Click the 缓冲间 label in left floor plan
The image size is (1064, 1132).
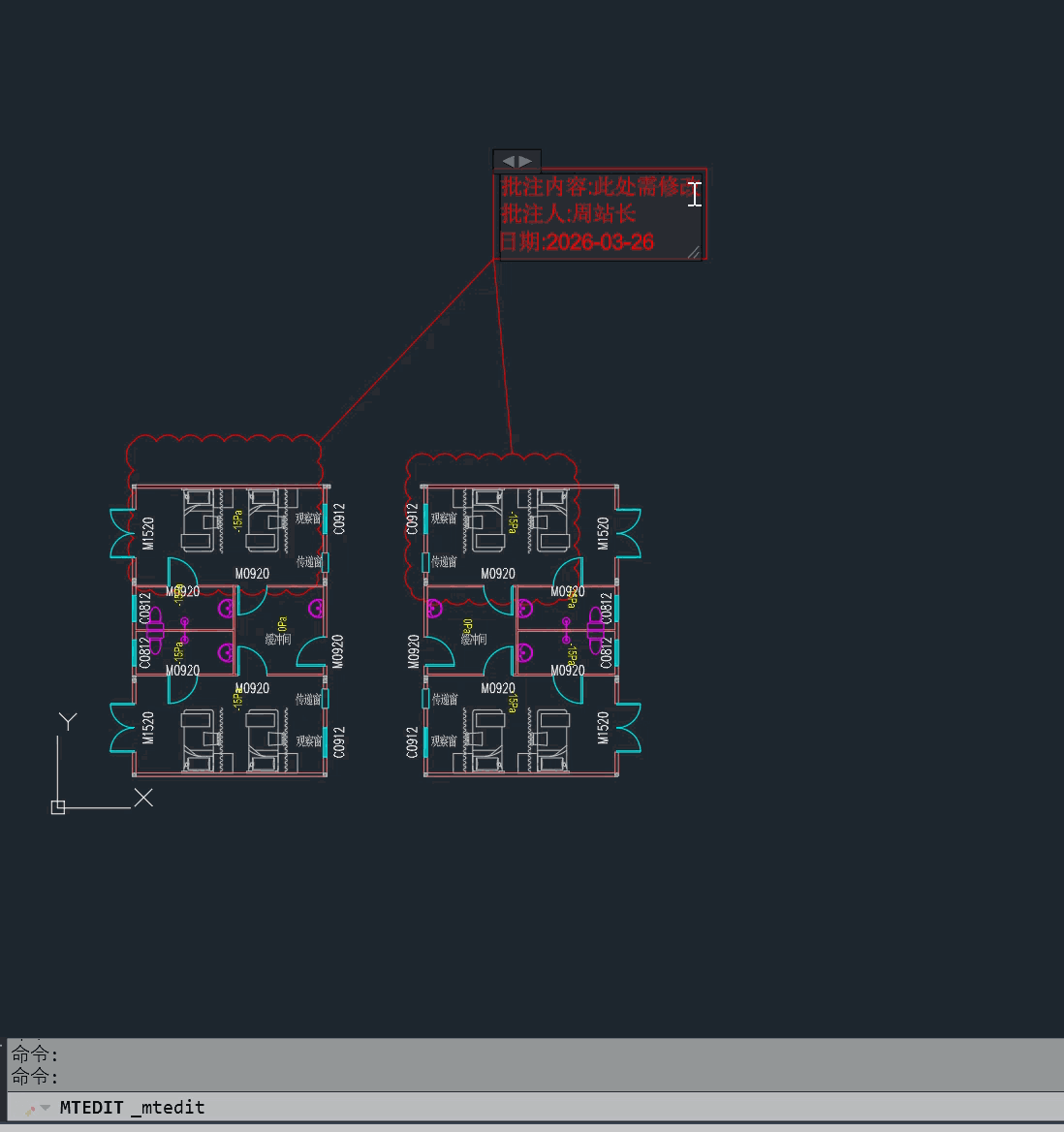(278, 640)
